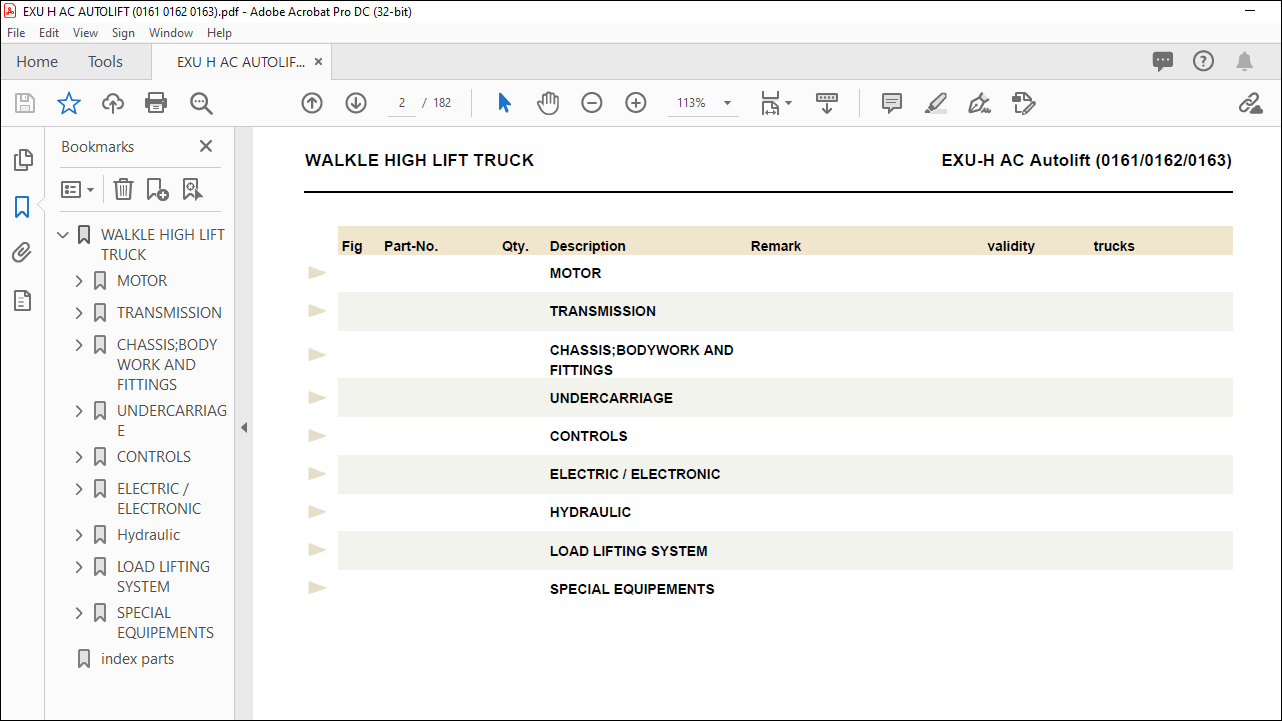Choose the Selection arrow tool

(504, 103)
